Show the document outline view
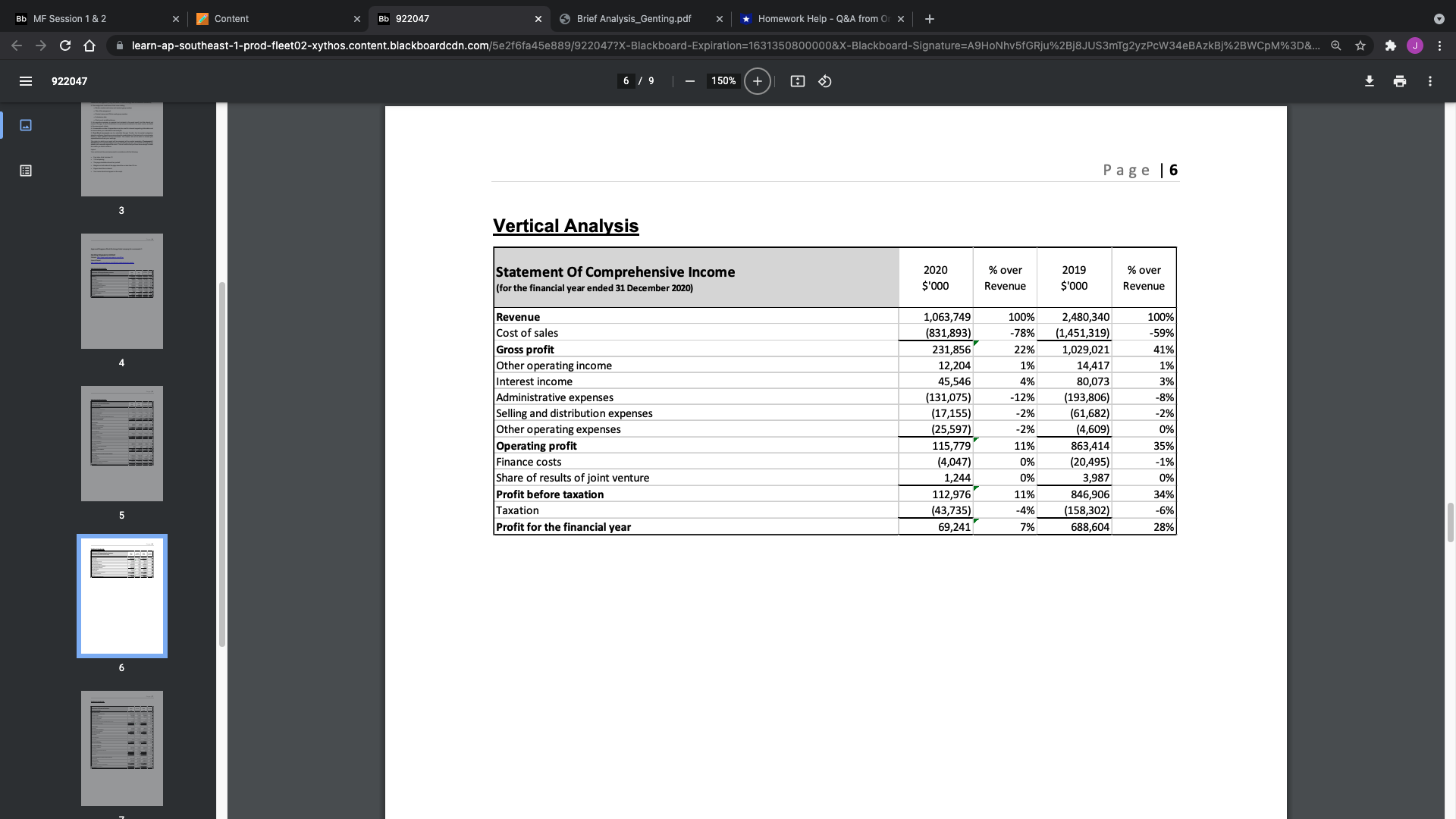 pyautogui.click(x=25, y=171)
